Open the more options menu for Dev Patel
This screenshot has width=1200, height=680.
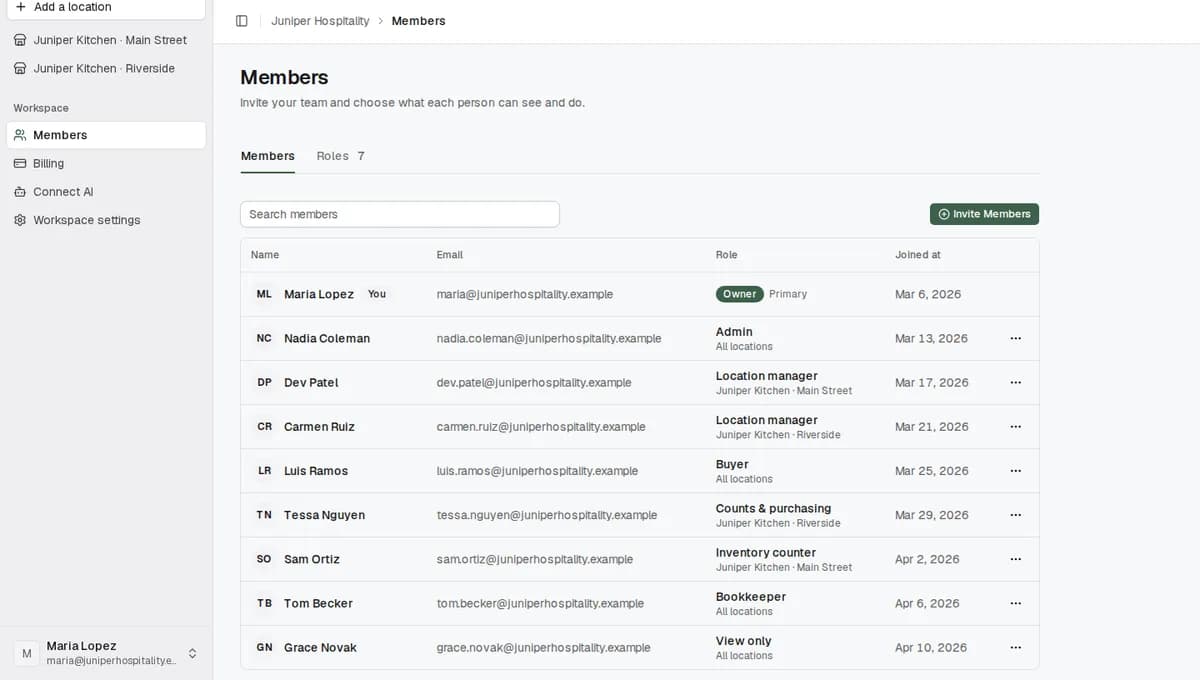pyautogui.click(x=1016, y=382)
